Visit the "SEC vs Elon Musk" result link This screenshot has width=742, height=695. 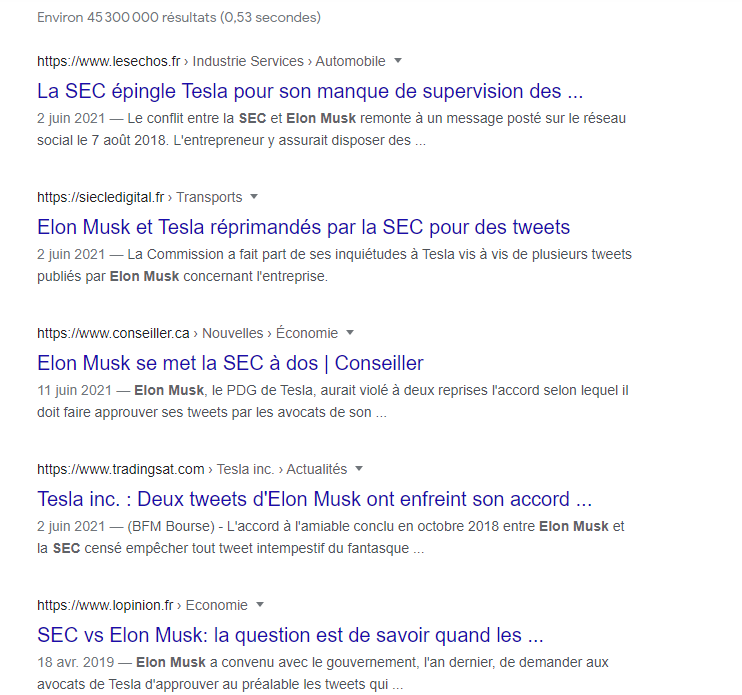tap(290, 635)
